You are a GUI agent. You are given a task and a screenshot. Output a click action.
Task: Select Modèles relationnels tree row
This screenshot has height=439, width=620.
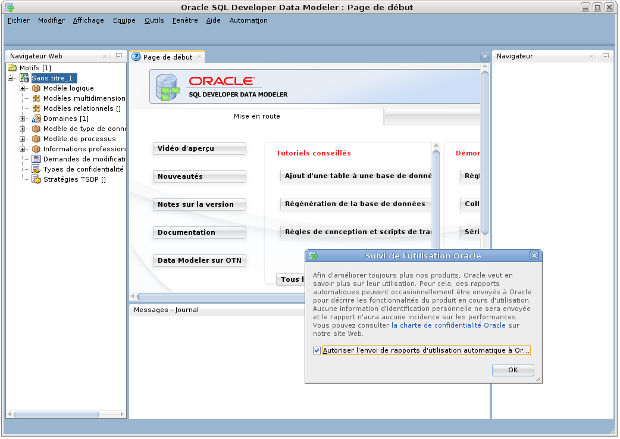(x=82, y=108)
